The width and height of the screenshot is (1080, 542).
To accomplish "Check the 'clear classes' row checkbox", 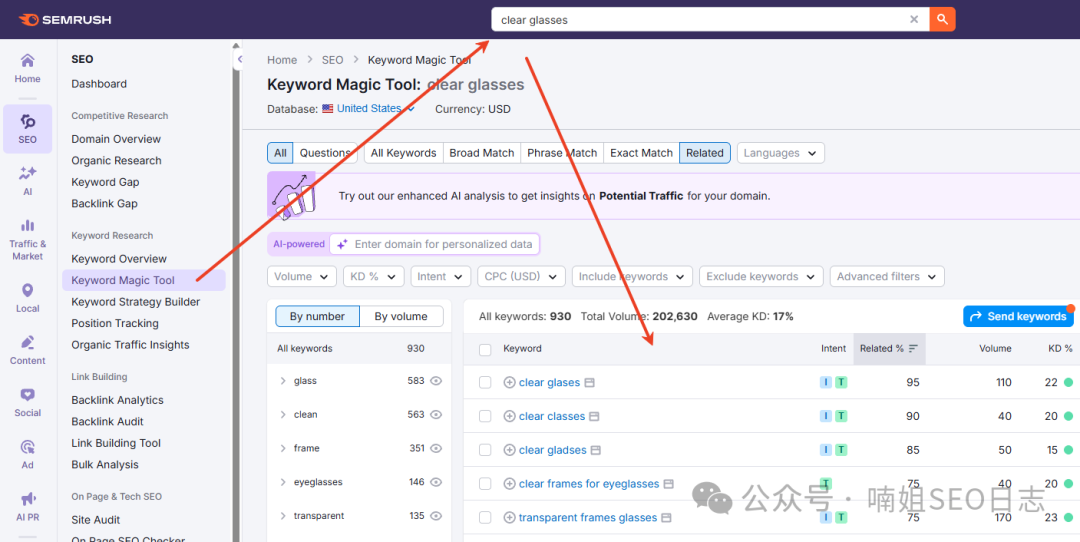I will (x=485, y=416).
